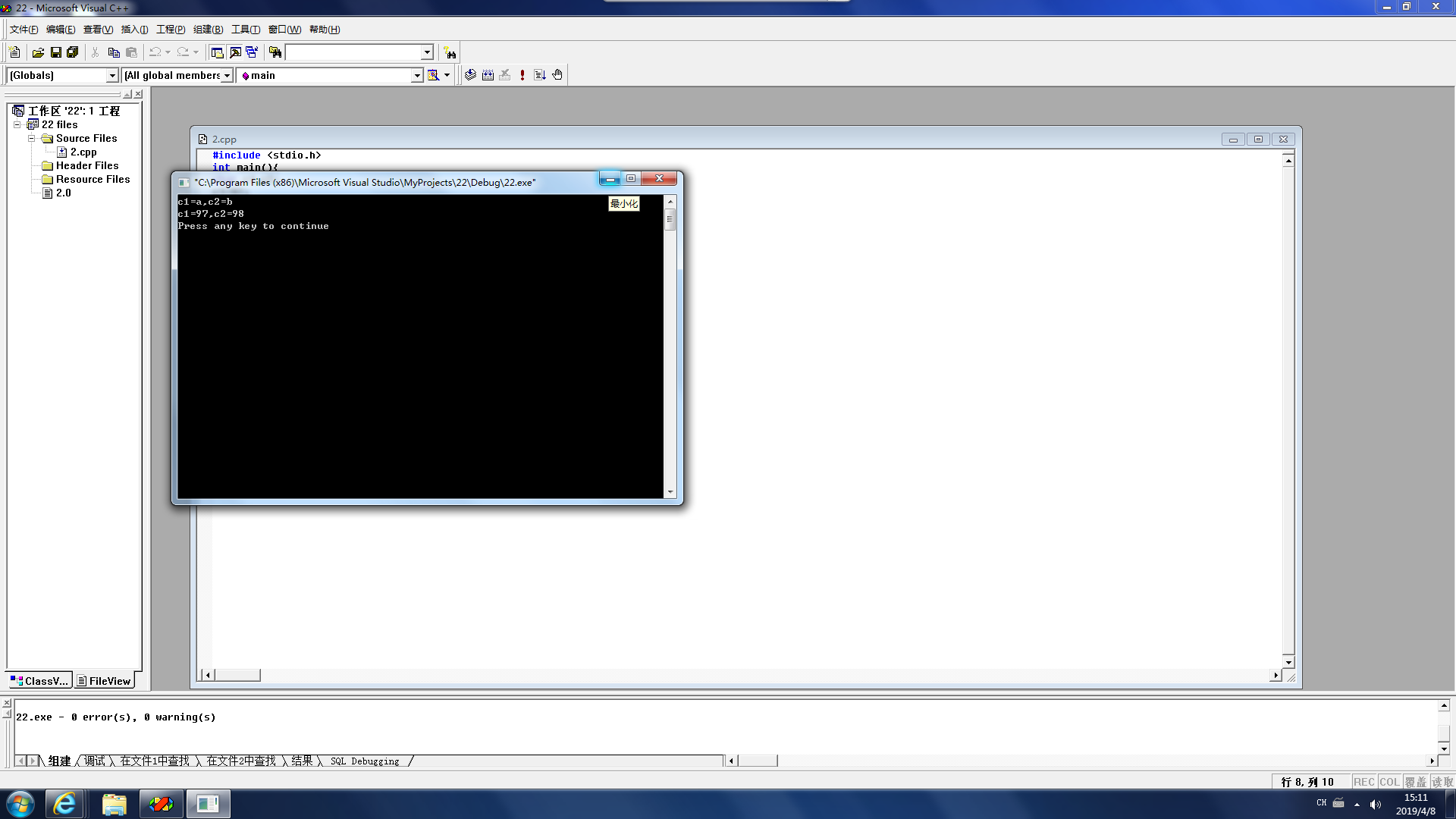Click the Compile icon in build toolbar
The height and width of the screenshot is (819, 1456).
click(470, 75)
